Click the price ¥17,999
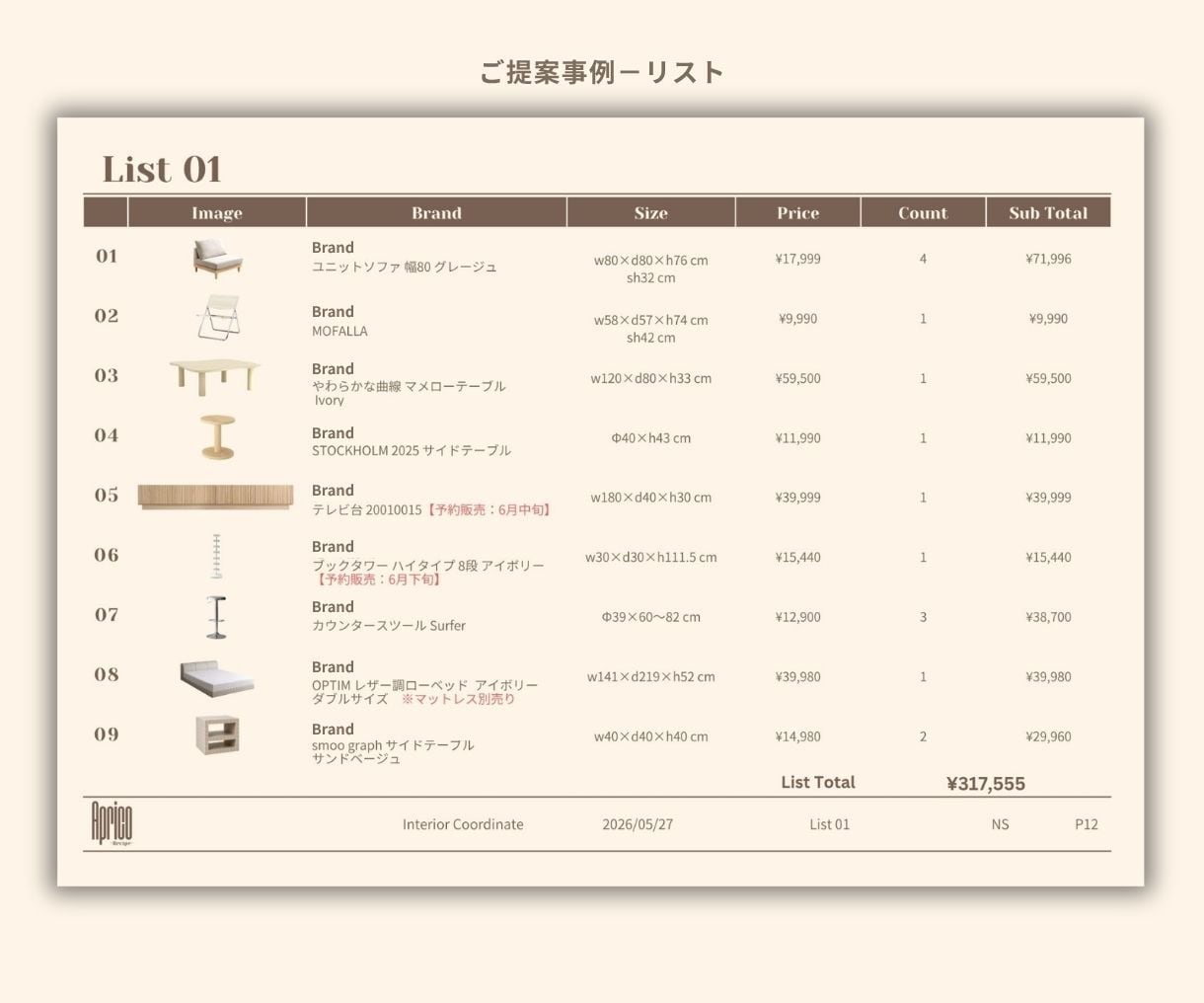Screen dimensions: 1204x1003 [797, 259]
